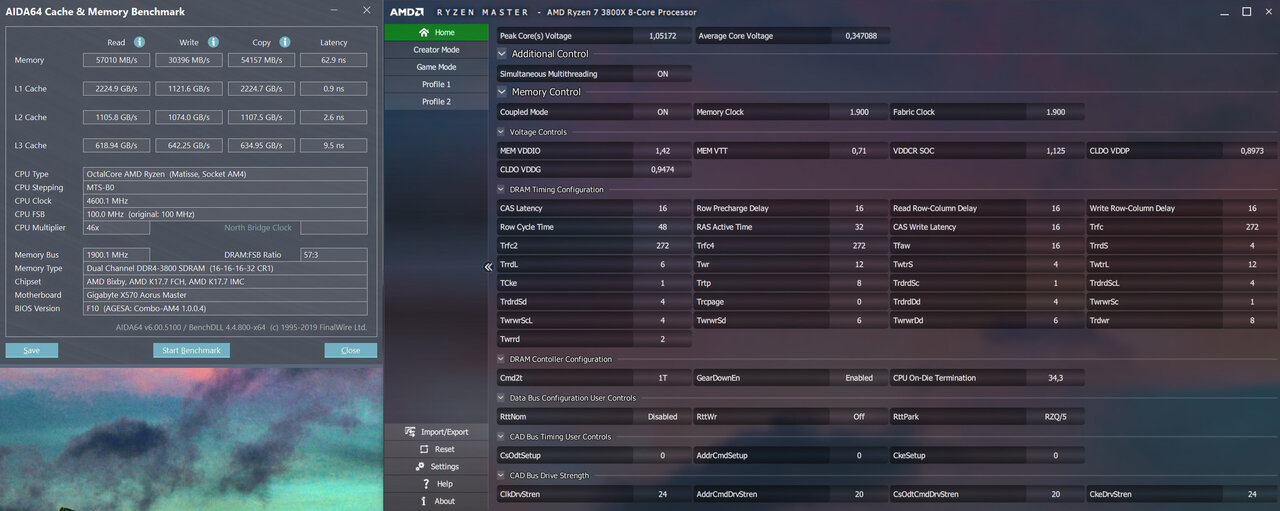
Task: Change the RttNom Disabled setting
Action: (662, 417)
